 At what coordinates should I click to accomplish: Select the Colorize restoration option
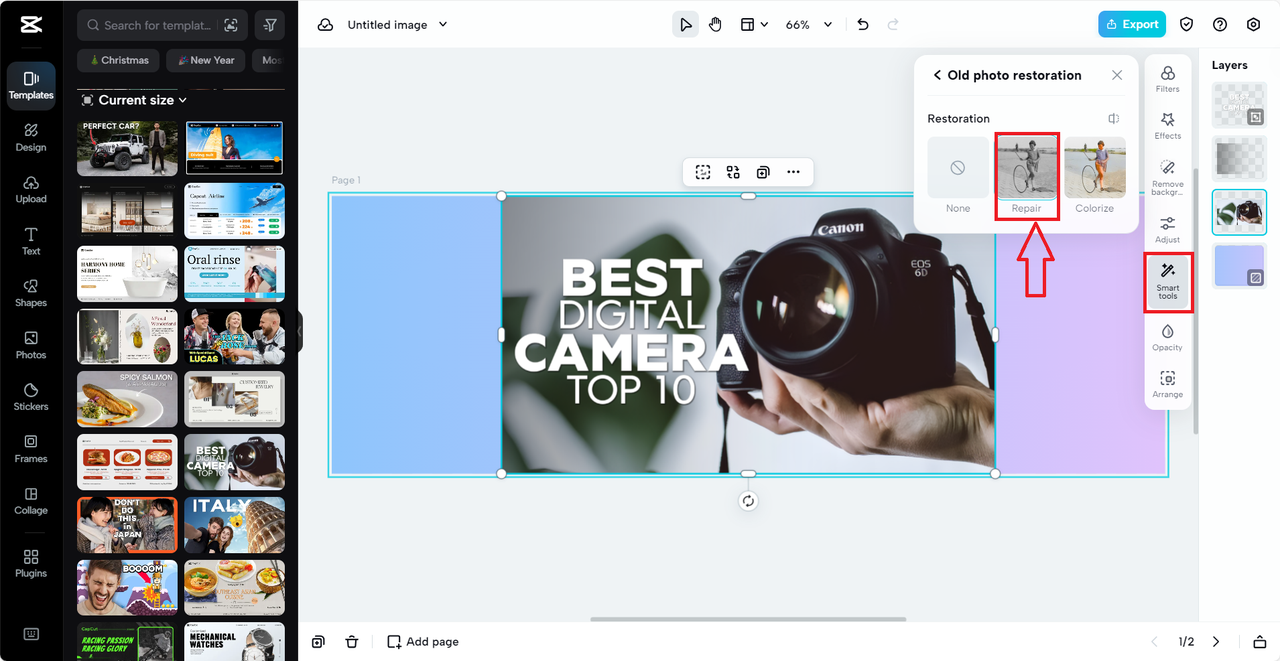tap(1095, 175)
